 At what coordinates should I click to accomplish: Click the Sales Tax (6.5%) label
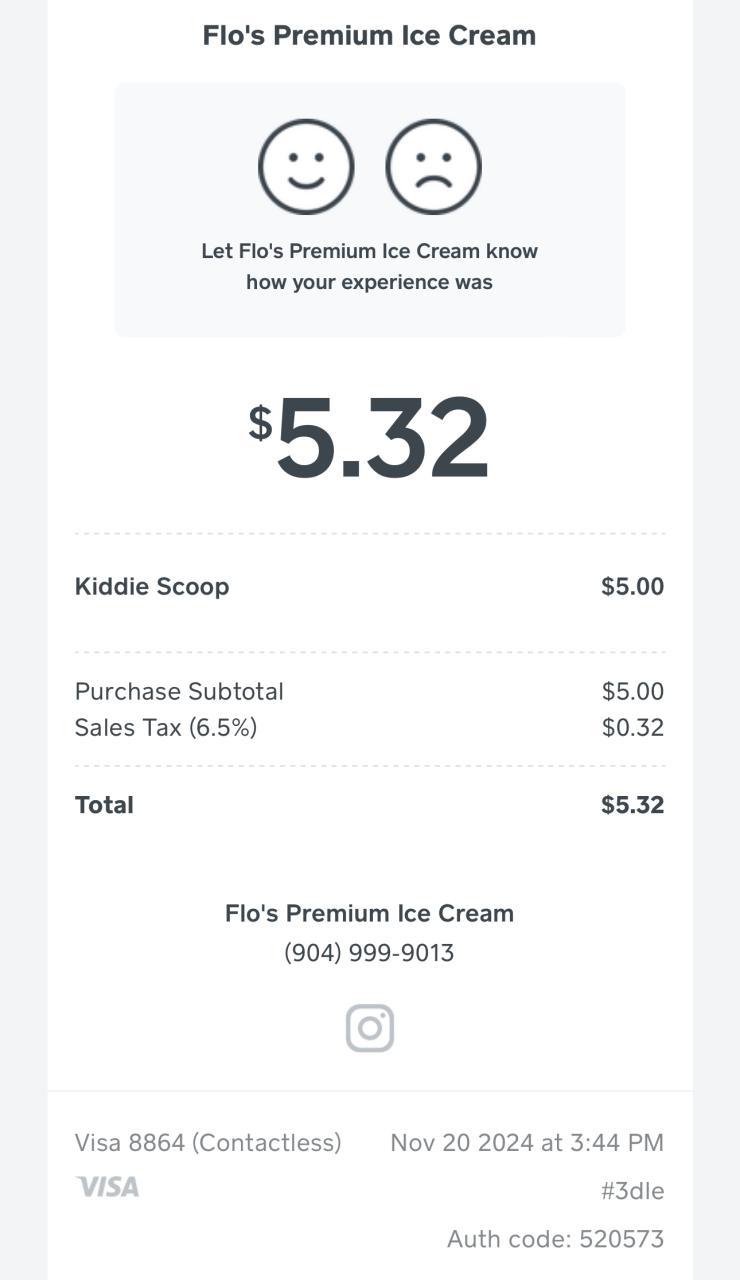166,727
